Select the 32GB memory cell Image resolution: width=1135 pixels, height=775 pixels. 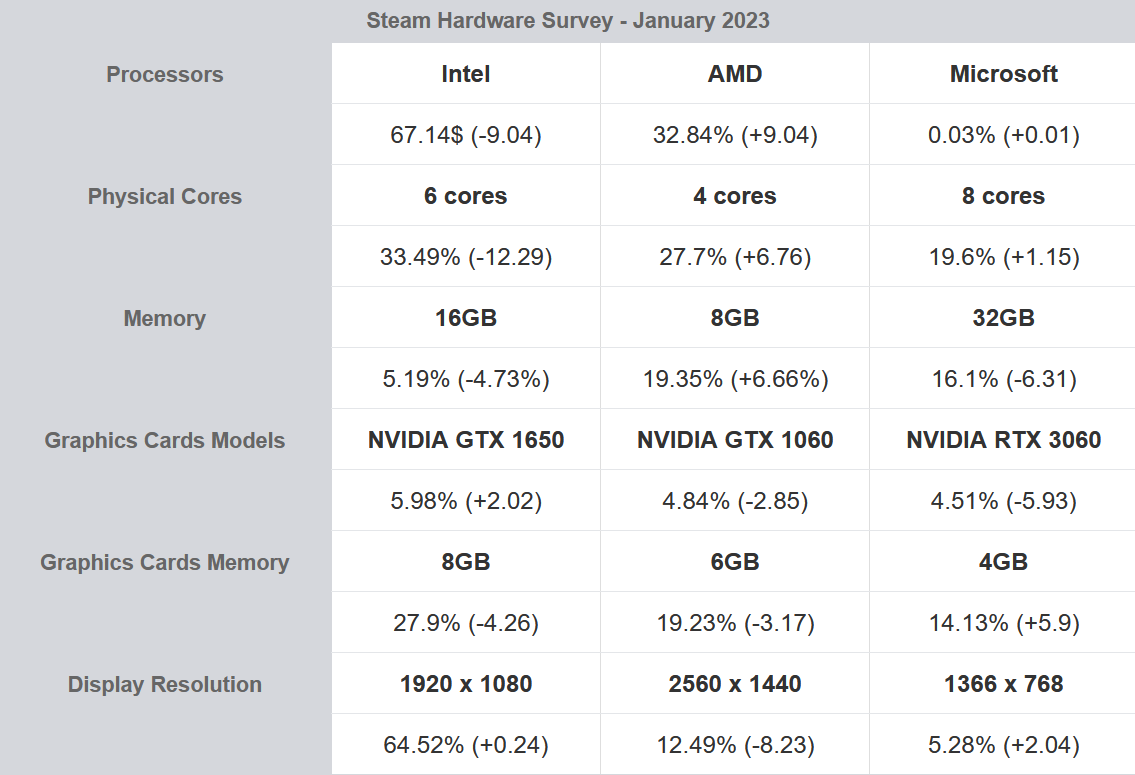[x=1003, y=318]
